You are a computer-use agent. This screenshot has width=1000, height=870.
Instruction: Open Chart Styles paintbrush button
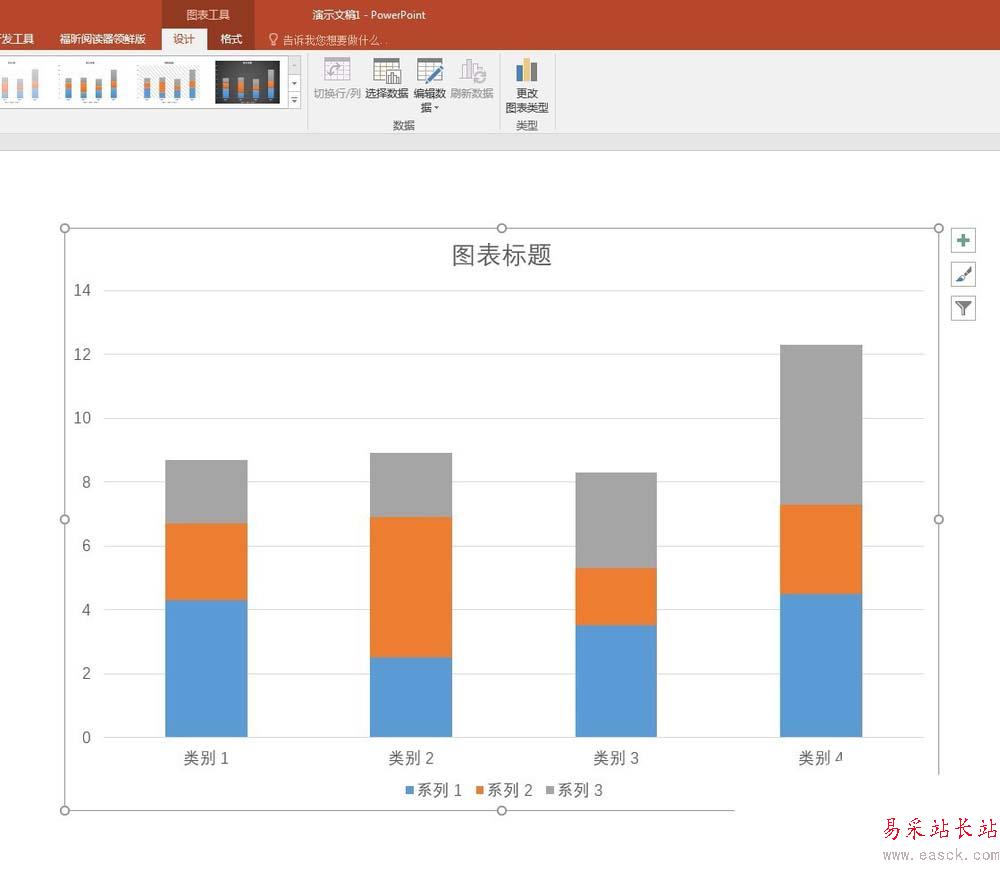(963, 274)
